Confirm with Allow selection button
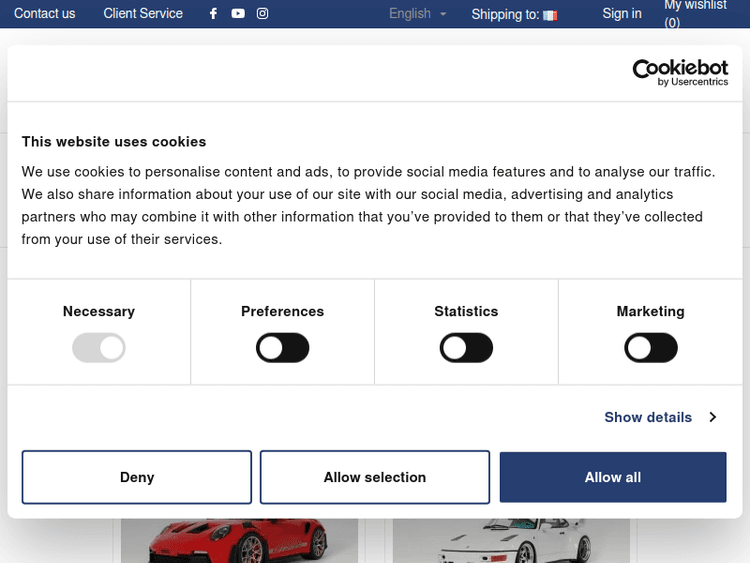The image size is (750, 563). coord(375,477)
